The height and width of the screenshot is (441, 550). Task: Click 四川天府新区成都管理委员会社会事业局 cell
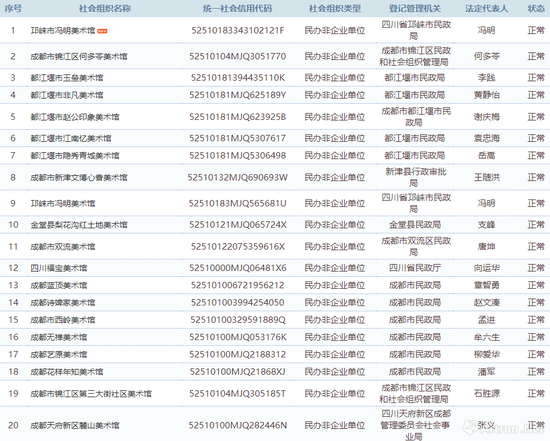(415, 425)
